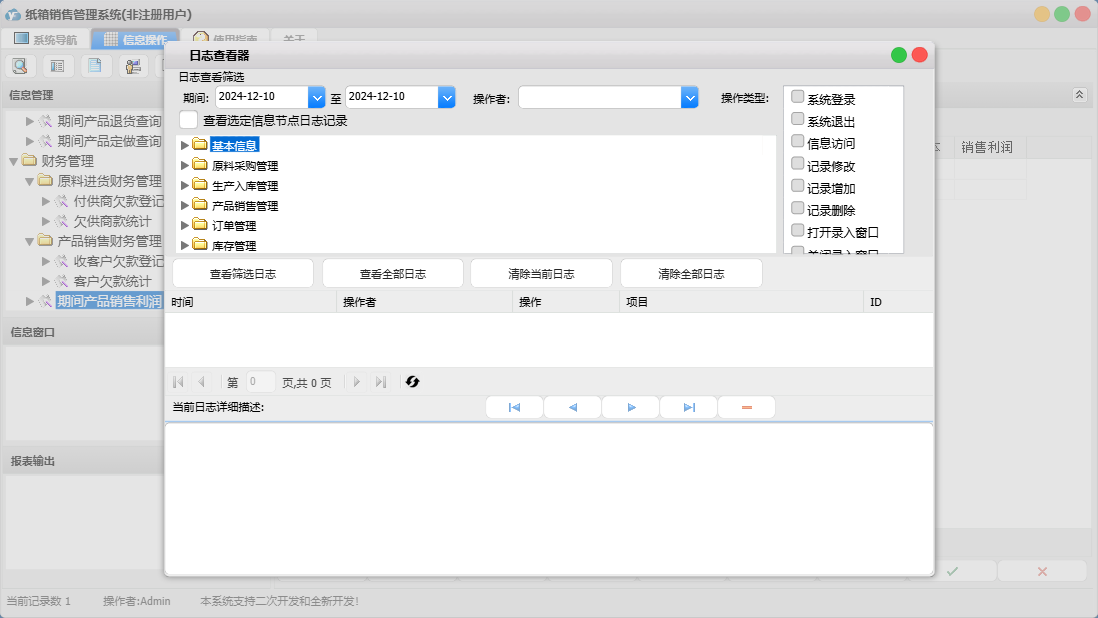Check the 记录删除 operation type
The height and width of the screenshot is (618, 1098).
coord(798,208)
